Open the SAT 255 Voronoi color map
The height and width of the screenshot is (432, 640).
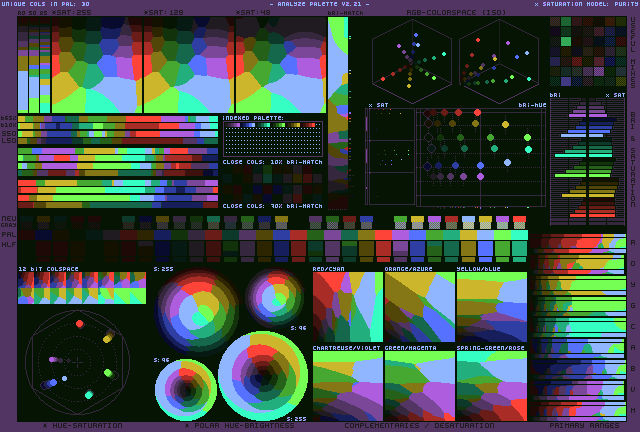pos(97,65)
